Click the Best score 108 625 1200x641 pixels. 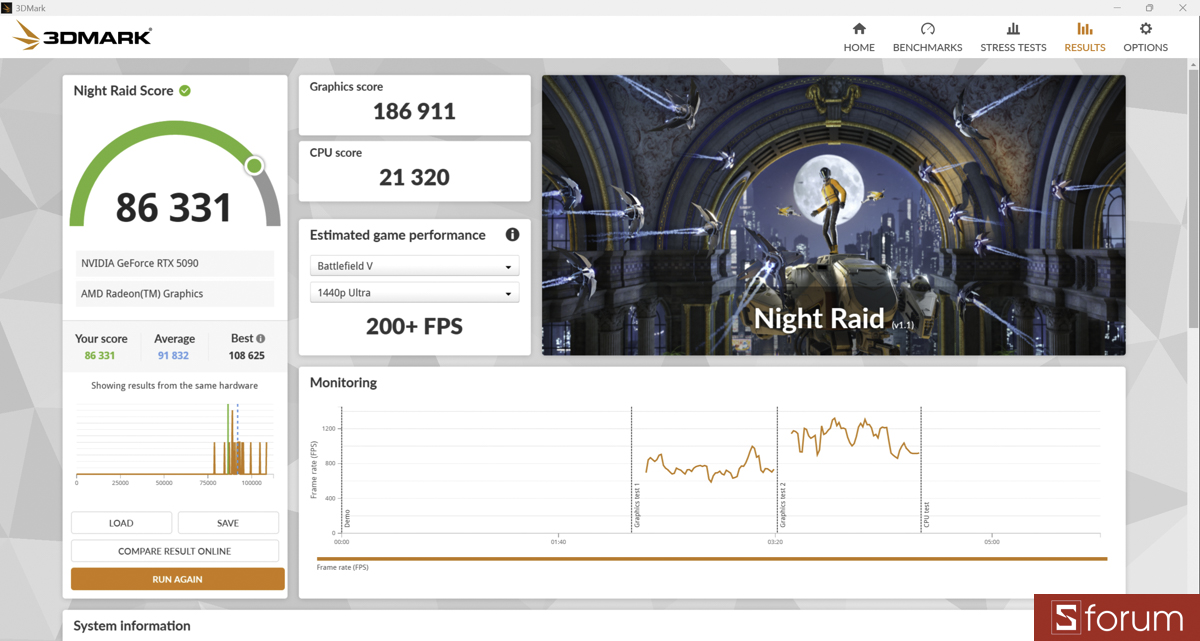coord(245,355)
